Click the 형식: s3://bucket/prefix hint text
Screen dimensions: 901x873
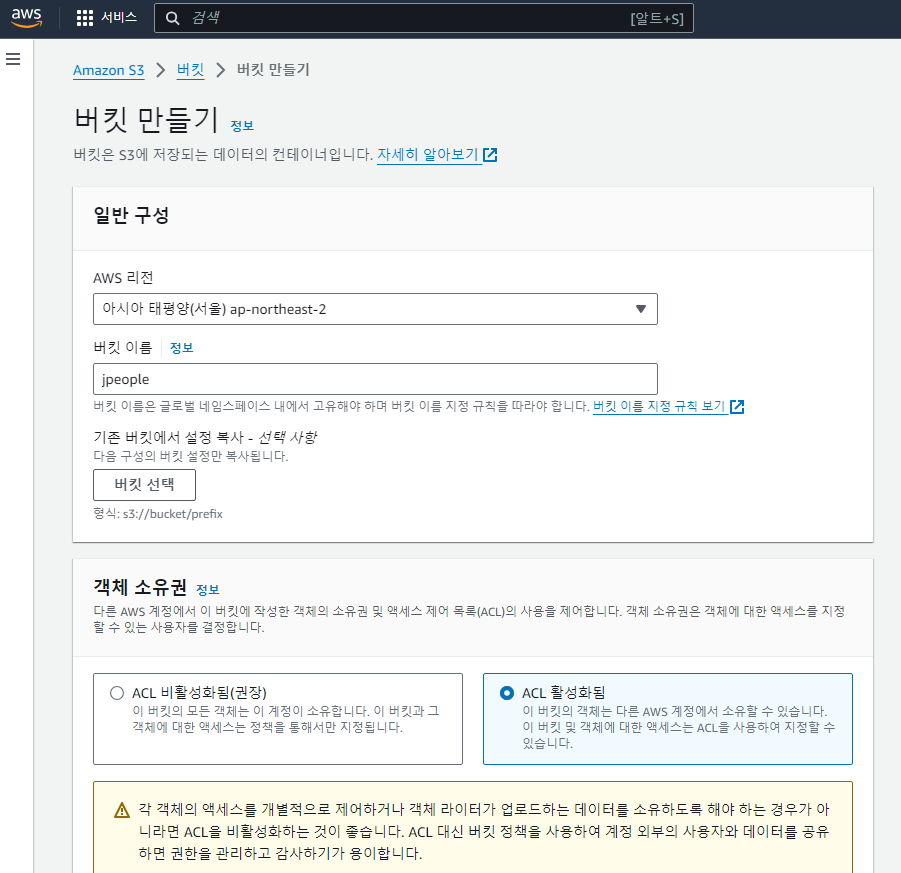point(158,514)
